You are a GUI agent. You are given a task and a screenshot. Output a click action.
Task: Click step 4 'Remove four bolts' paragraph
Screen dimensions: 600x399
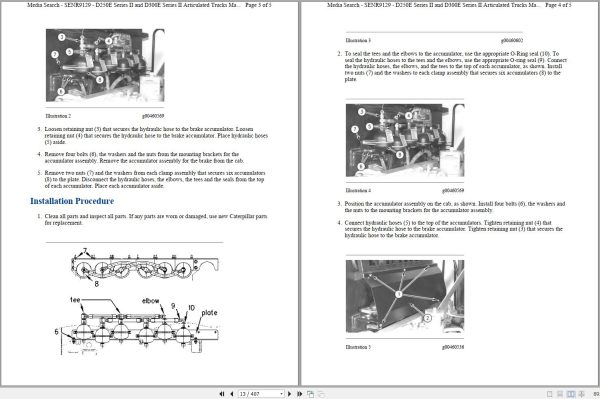[x=144, y=157]
